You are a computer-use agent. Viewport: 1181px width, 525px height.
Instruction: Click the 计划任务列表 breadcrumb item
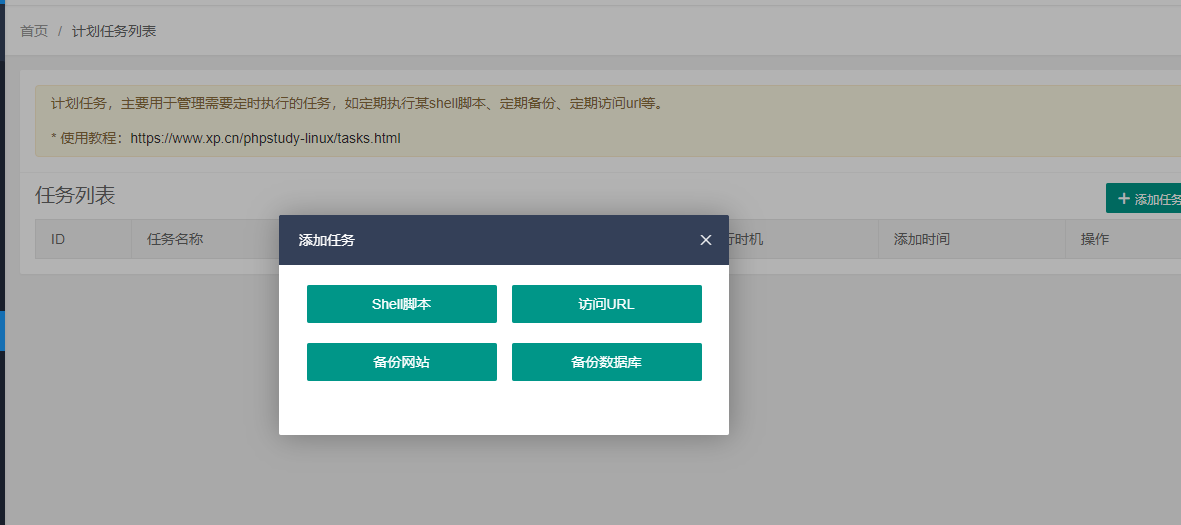114,31
